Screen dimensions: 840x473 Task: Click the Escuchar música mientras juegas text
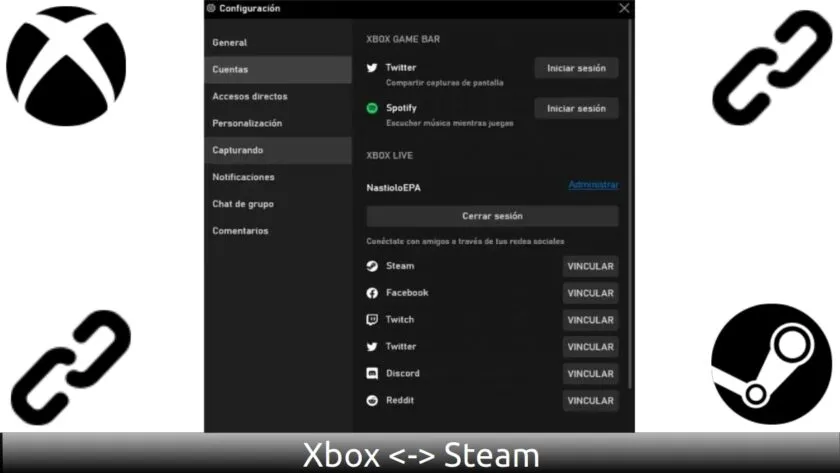(449, 123)
